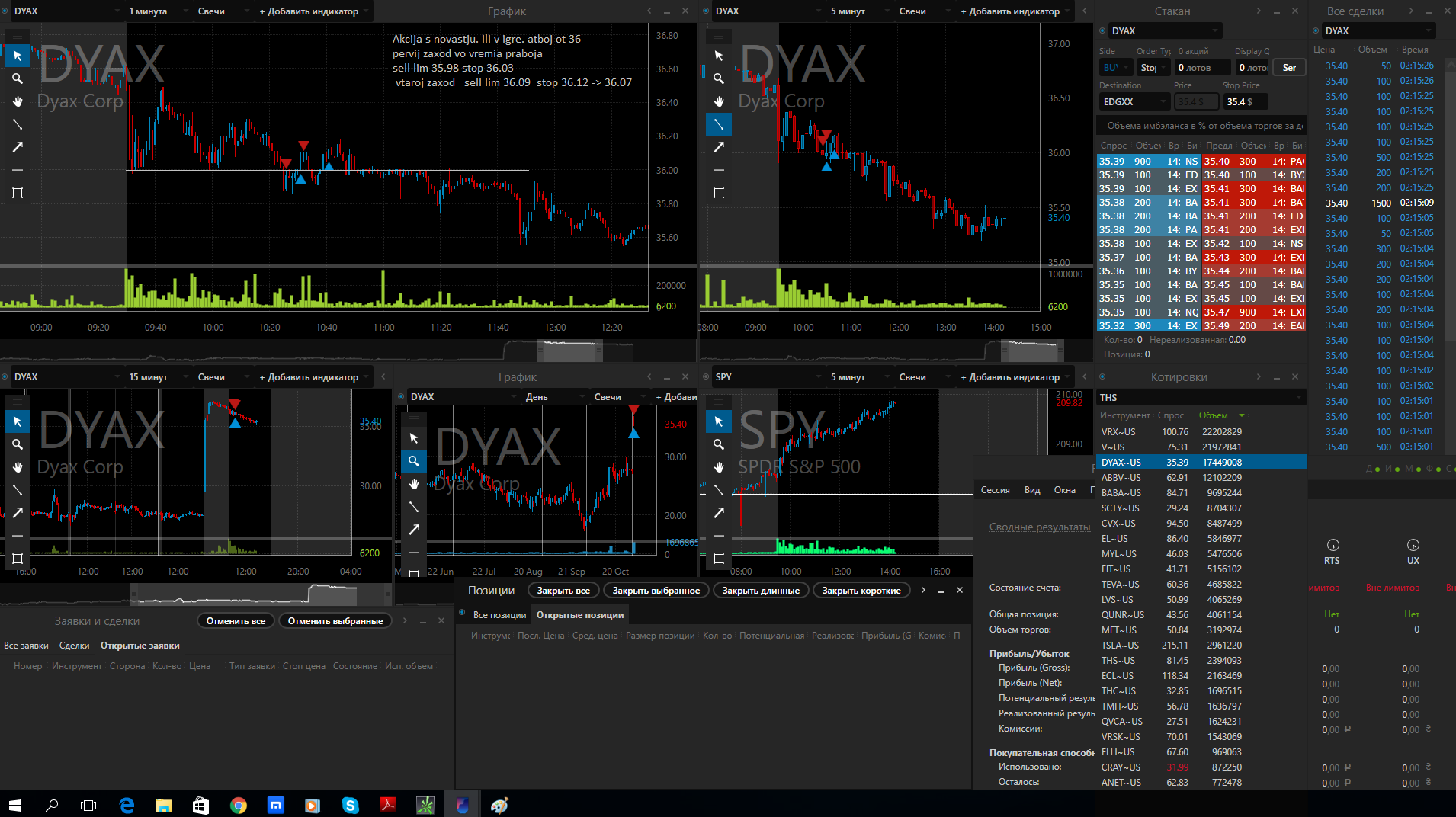Select the BABA~US row in Котировки
1456x817 pixels.
point(1201,493)
